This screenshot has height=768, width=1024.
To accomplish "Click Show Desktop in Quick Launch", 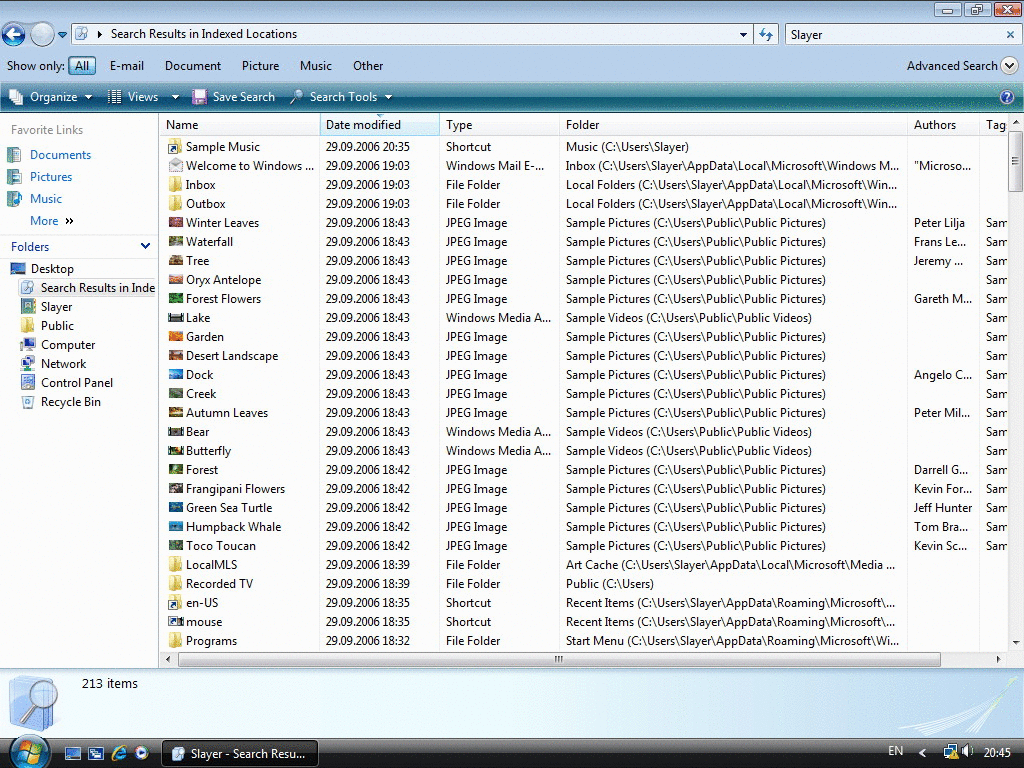I will pyautogui.click(x=72, y=754).
